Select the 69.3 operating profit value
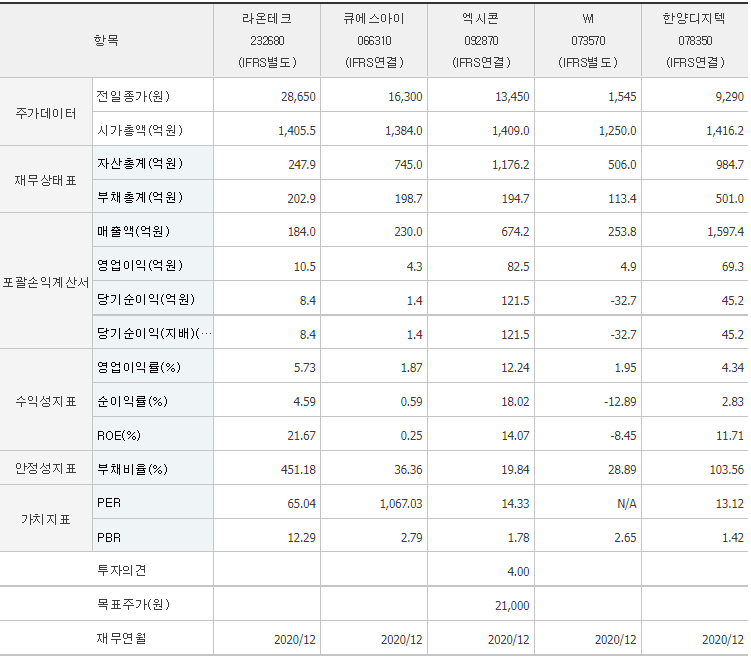751x657 pixels. coord(732,266)
